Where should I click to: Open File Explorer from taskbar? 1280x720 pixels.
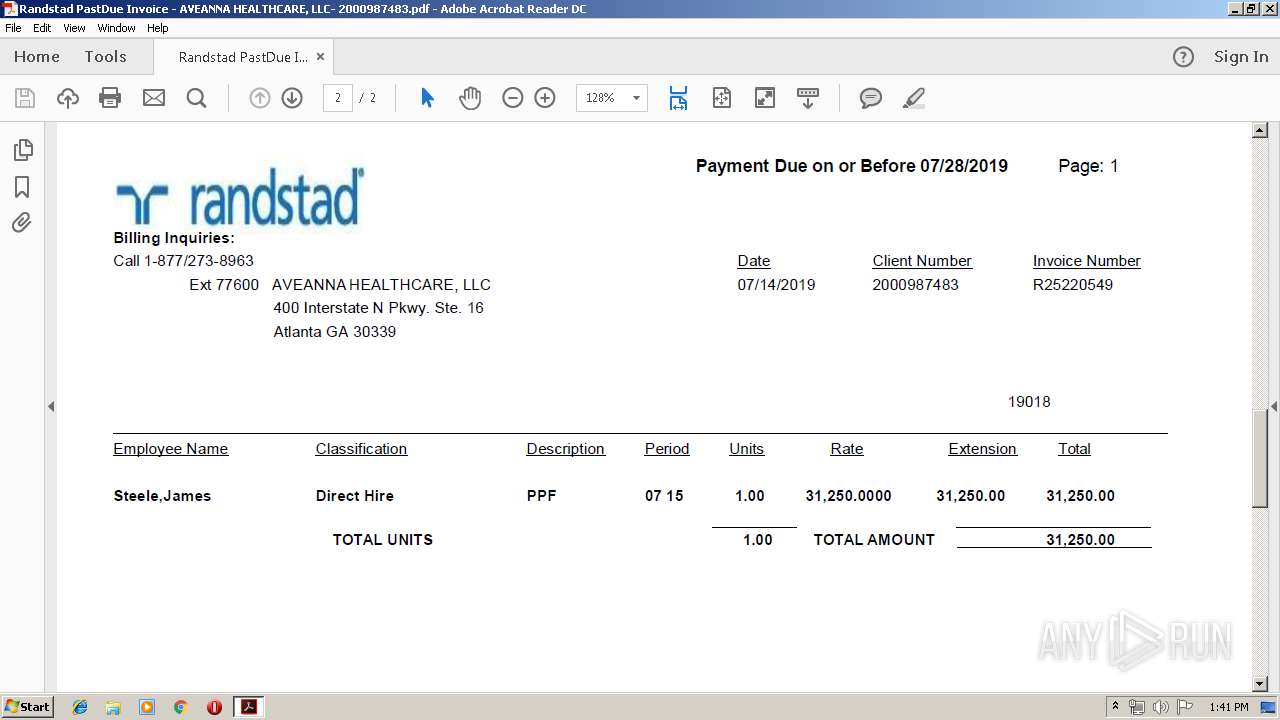click(x=113, y=707)
